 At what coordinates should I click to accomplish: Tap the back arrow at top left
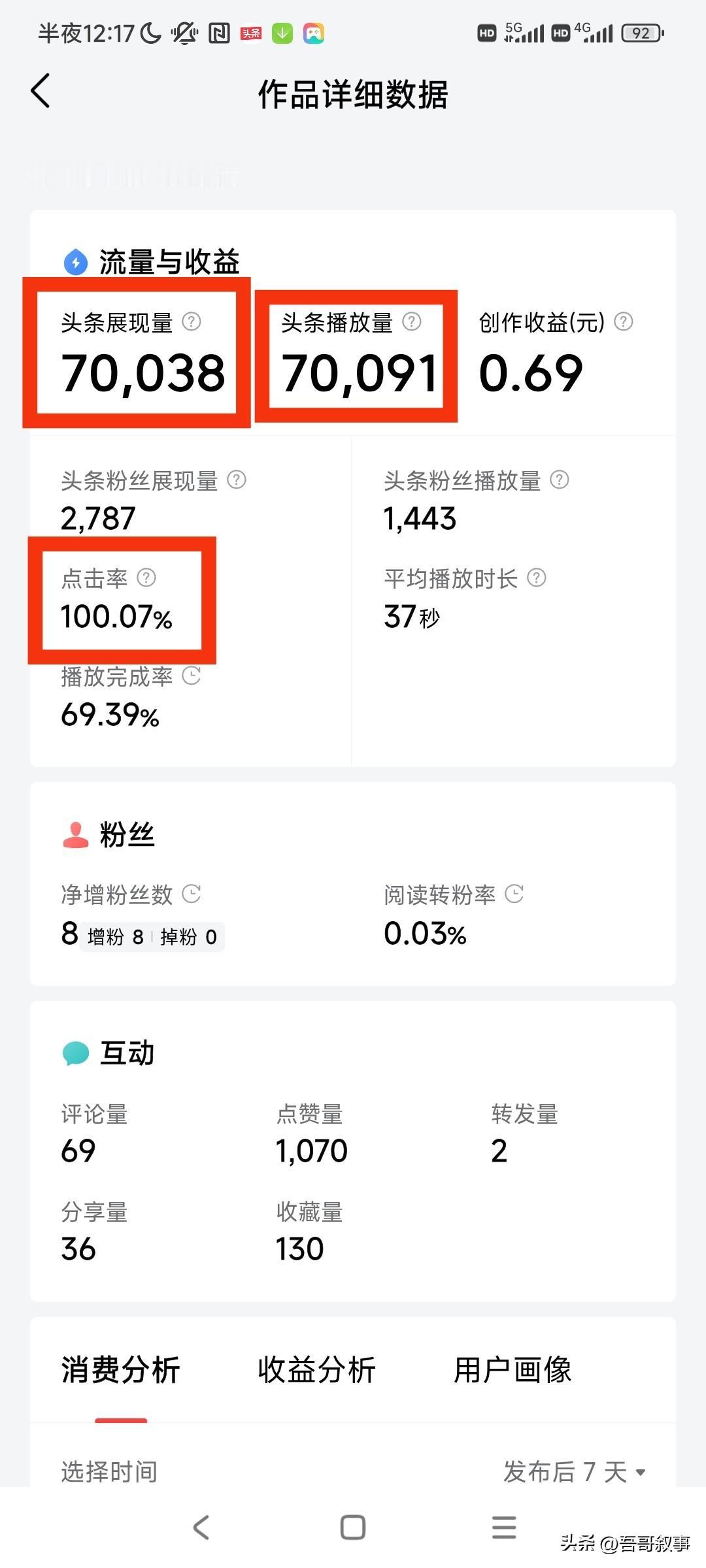point(41,91)
